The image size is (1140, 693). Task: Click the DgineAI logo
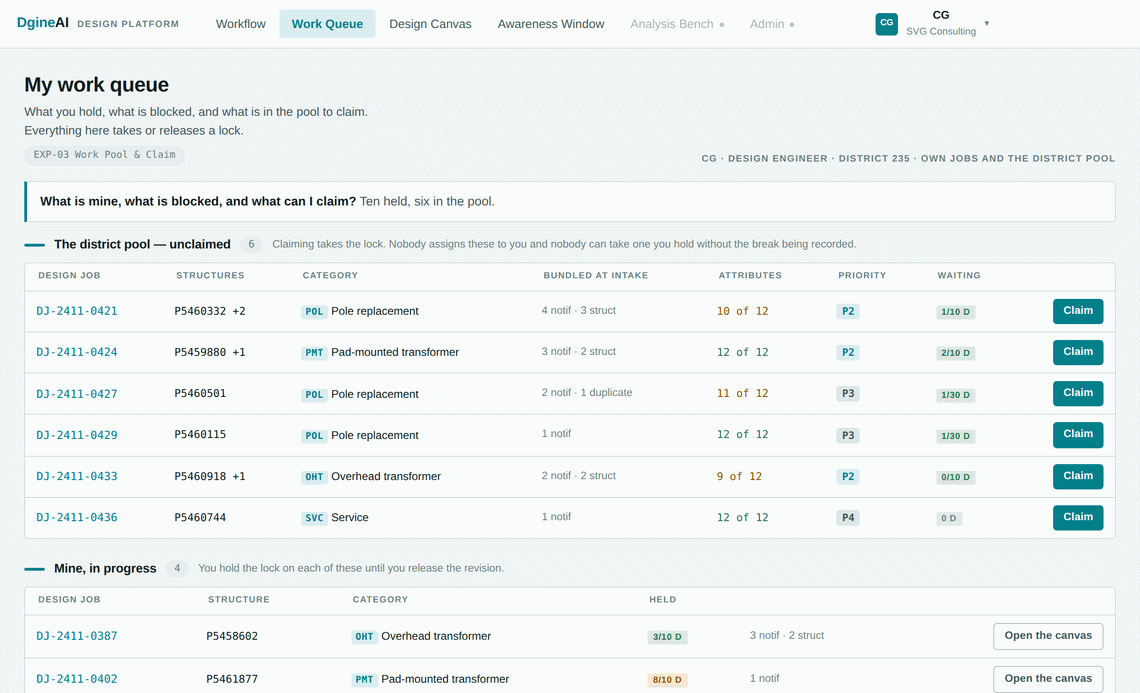click(x=43, y=23)
